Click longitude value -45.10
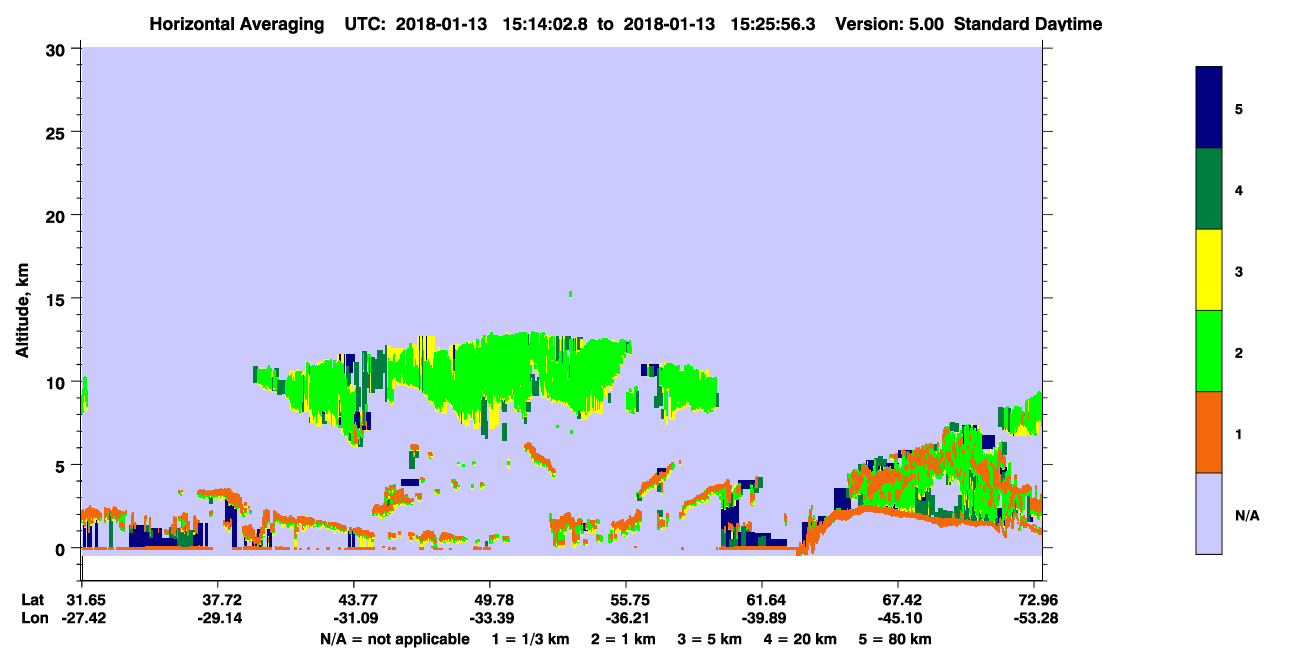The width and height of the screenshot is (1300, 667). pos(898,618)
